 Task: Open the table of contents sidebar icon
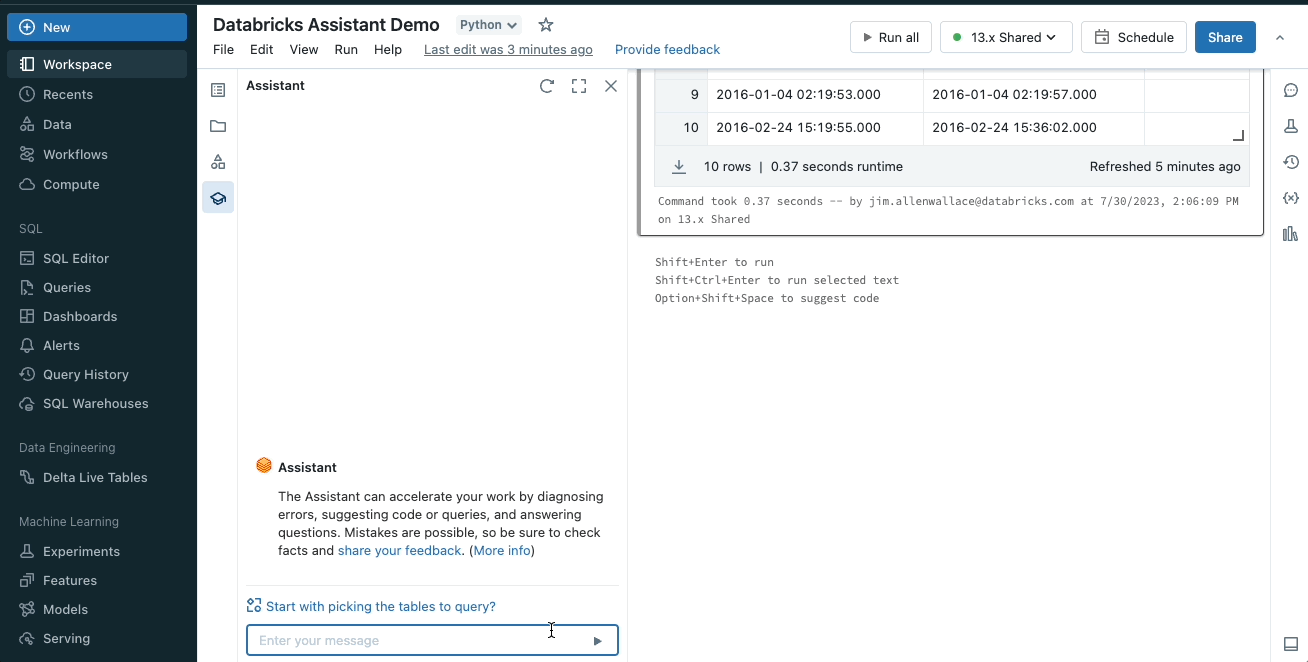click(x=218, y=90)
